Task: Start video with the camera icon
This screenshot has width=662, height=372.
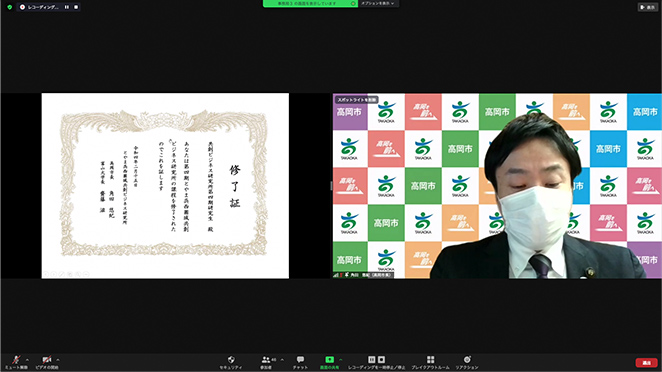Action: click(x=47, y=362)
